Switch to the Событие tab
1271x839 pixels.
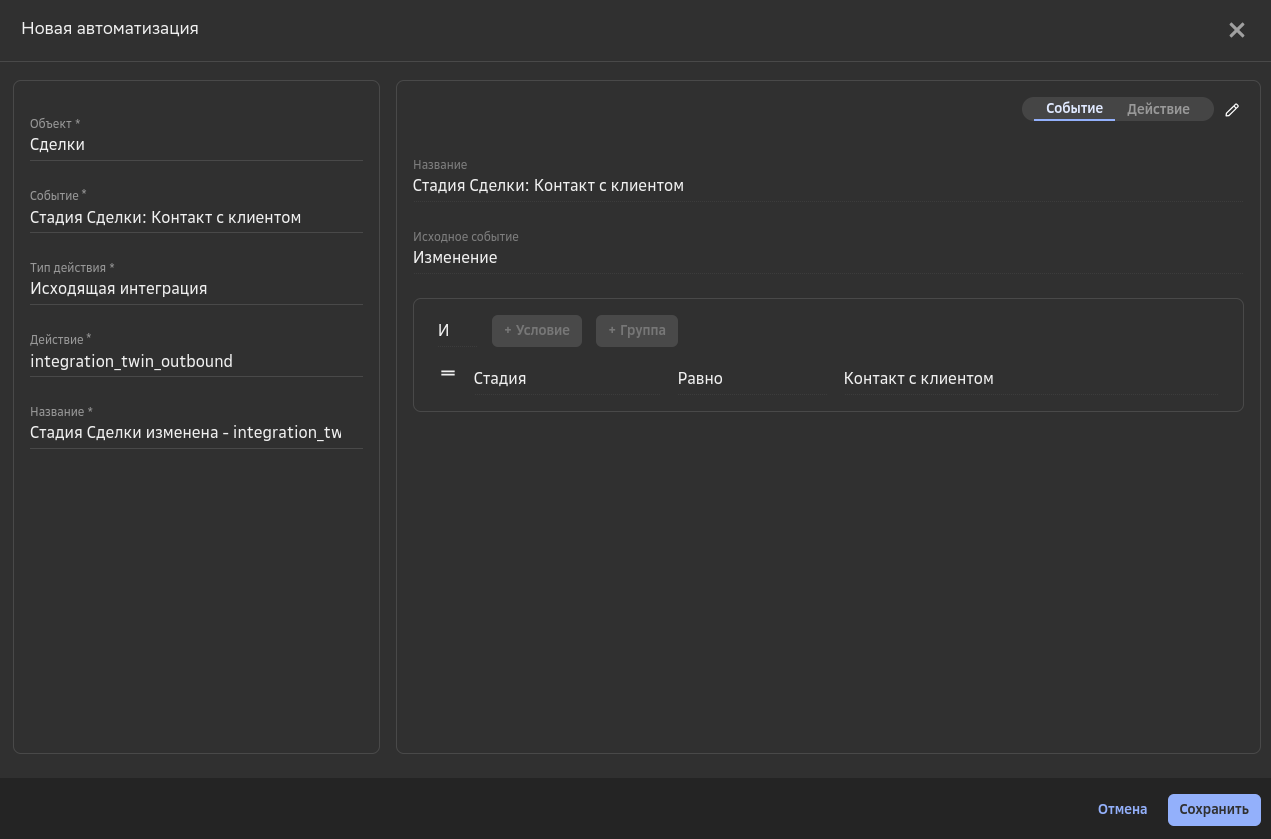click(x=1074, y=109)
